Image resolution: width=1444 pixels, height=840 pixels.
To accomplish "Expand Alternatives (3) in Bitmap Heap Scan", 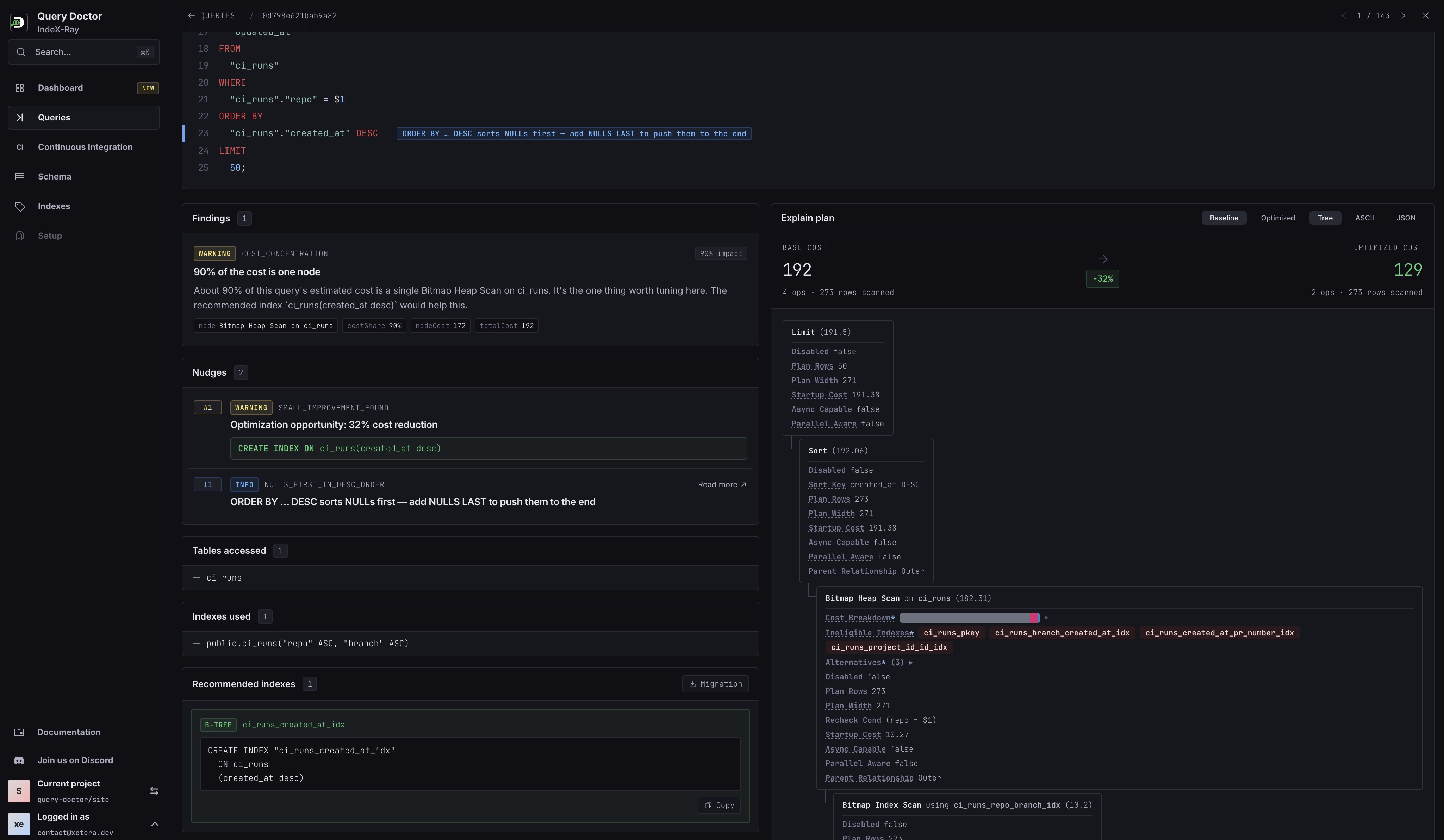I will (x=869, y=663).
